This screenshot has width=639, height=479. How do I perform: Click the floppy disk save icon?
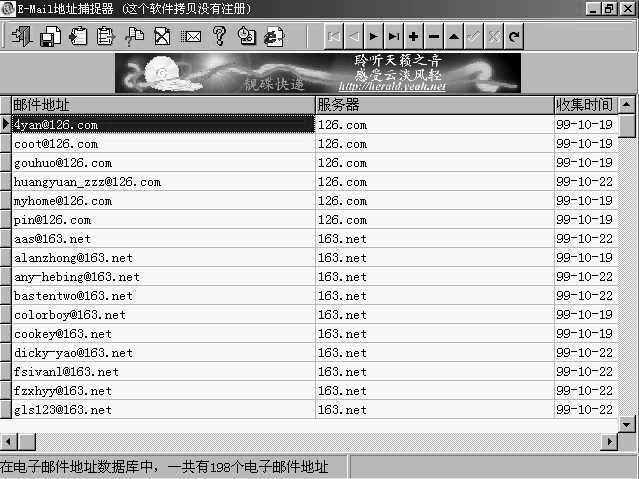50,36
